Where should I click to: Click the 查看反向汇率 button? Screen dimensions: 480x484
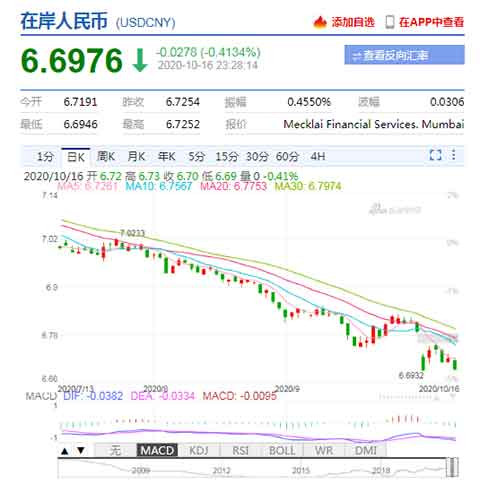[x=404, y=55]
